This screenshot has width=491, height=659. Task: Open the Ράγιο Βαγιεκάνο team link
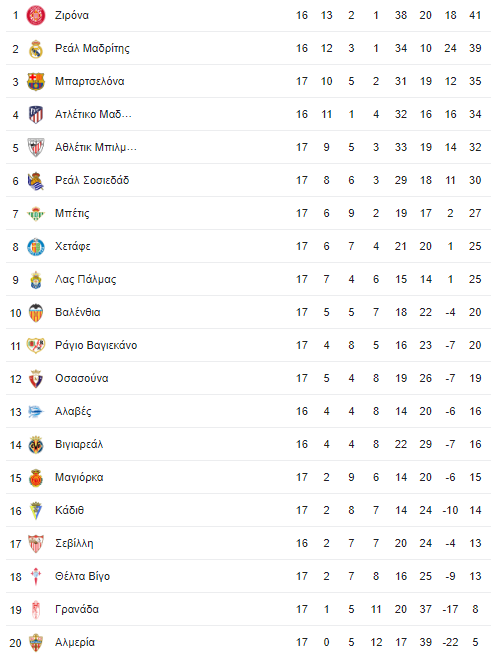pyautogui.click(x=96, y=345)
